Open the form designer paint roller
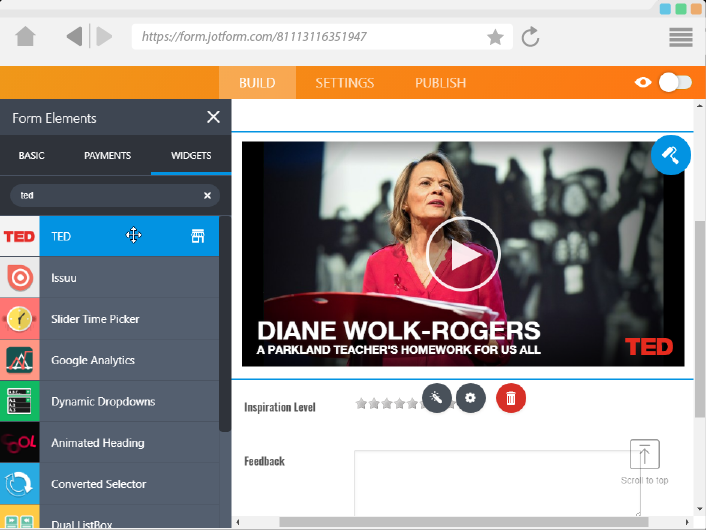The image size is (706, 530). click(x=670, y=155)
